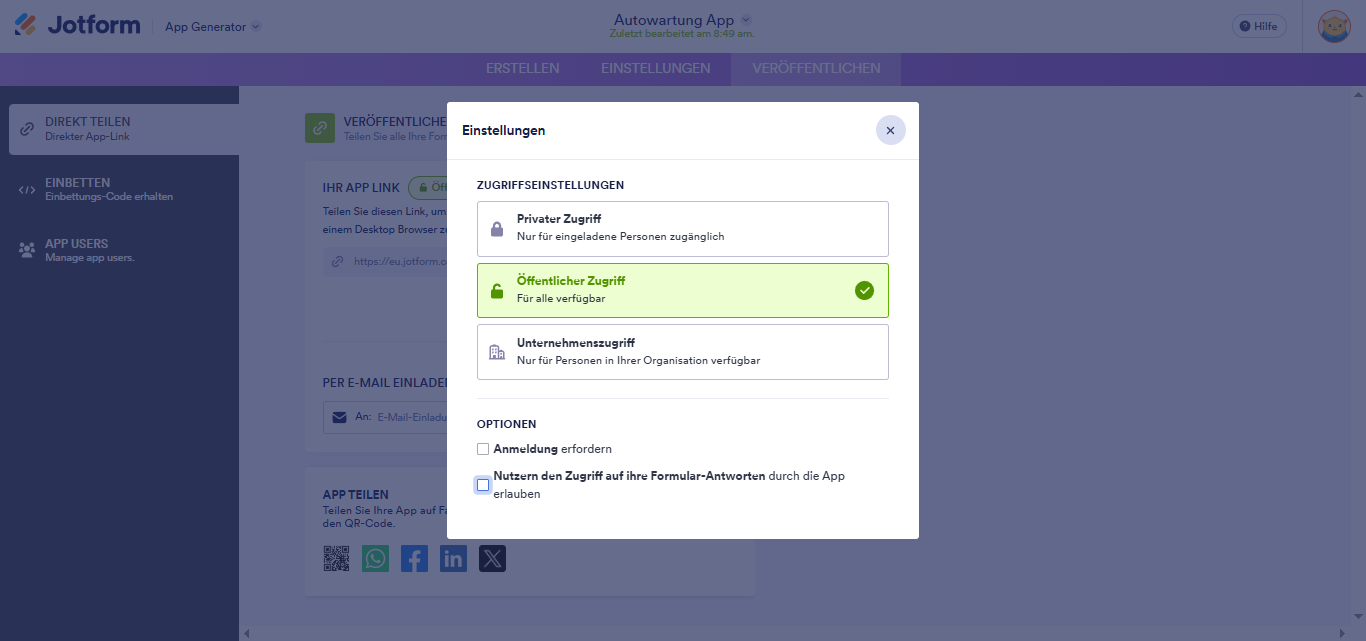The image size is (1366, 641).
Task: Close the Einstellungen dialog
Action: pyautogui.click(x=890, y=130)
